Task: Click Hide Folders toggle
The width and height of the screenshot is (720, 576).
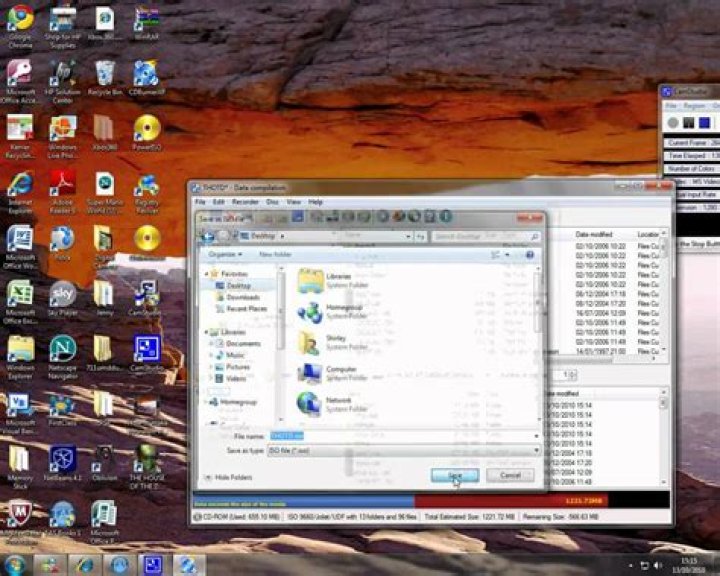Action: pos(230,477)
